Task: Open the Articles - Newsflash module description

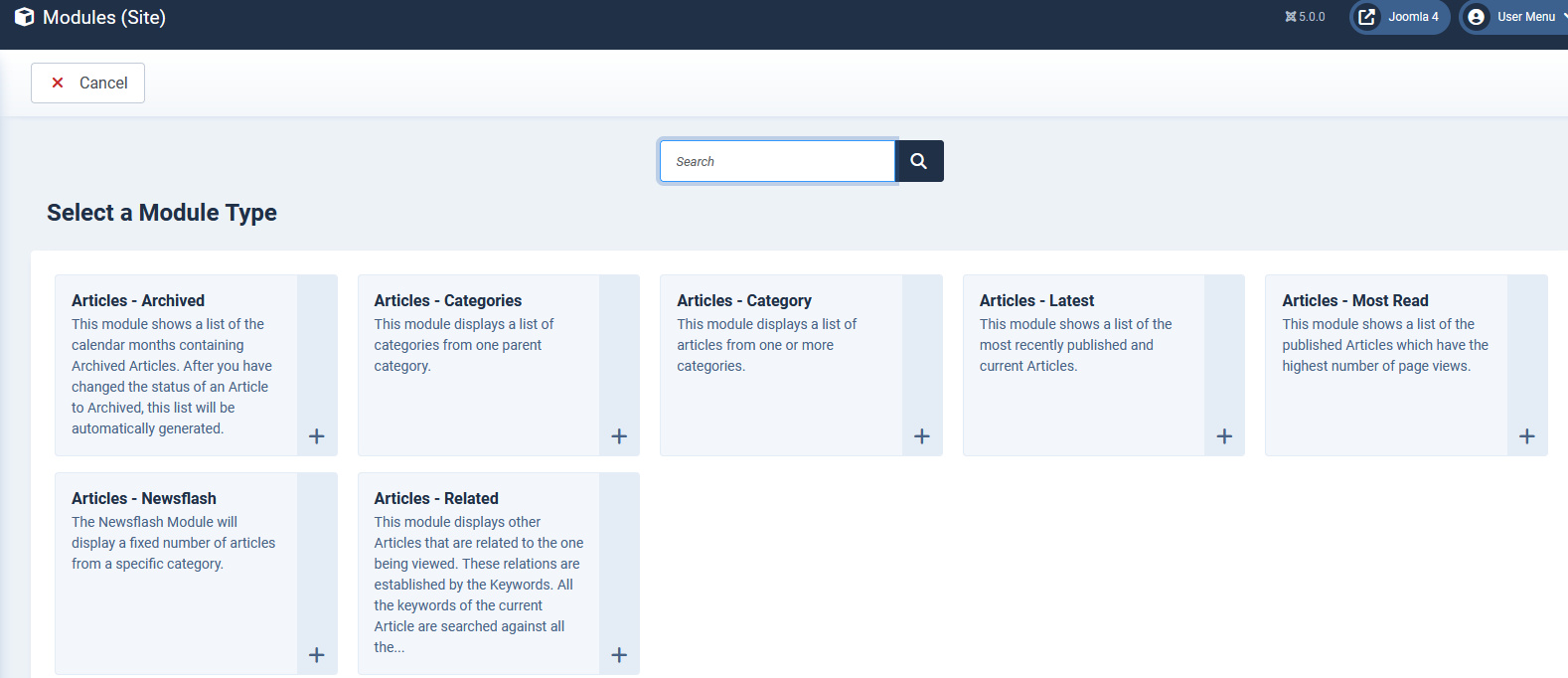Action: pos(173,543)
